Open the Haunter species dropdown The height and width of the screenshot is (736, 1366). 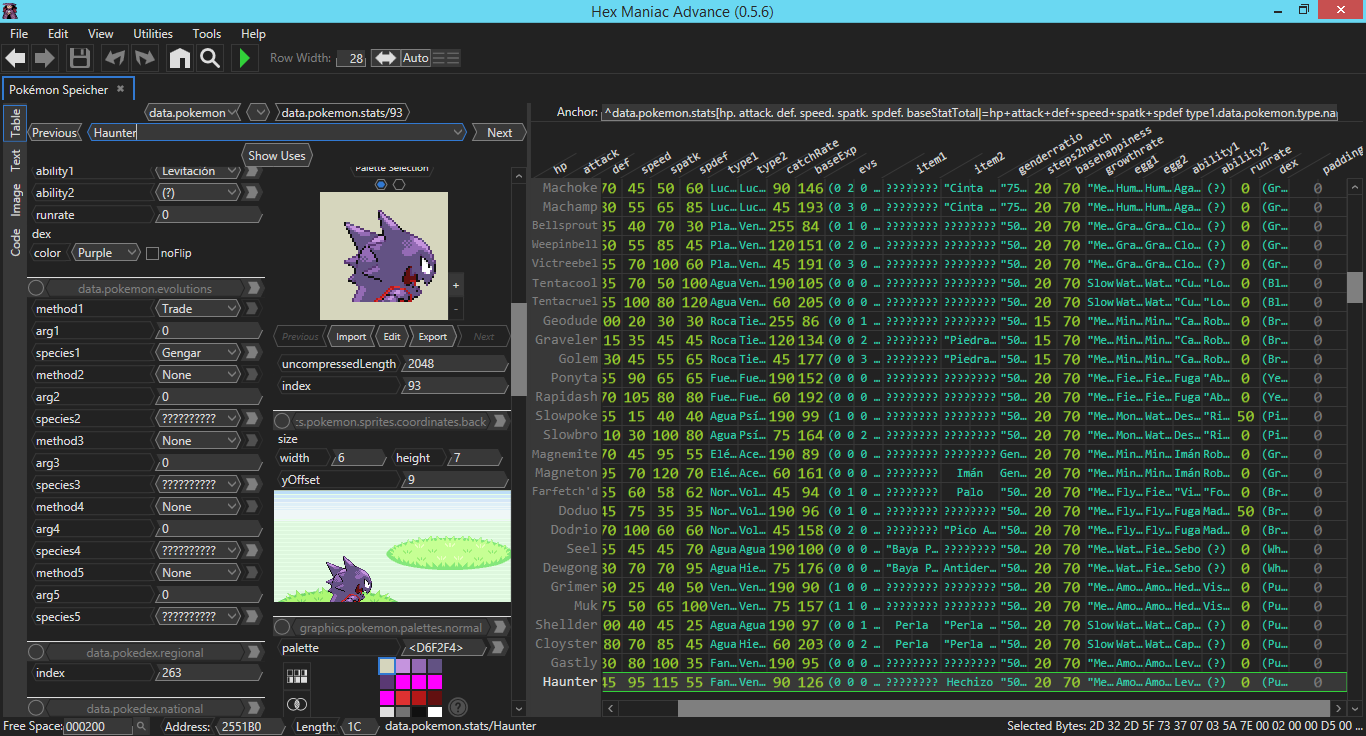[458, 133]
